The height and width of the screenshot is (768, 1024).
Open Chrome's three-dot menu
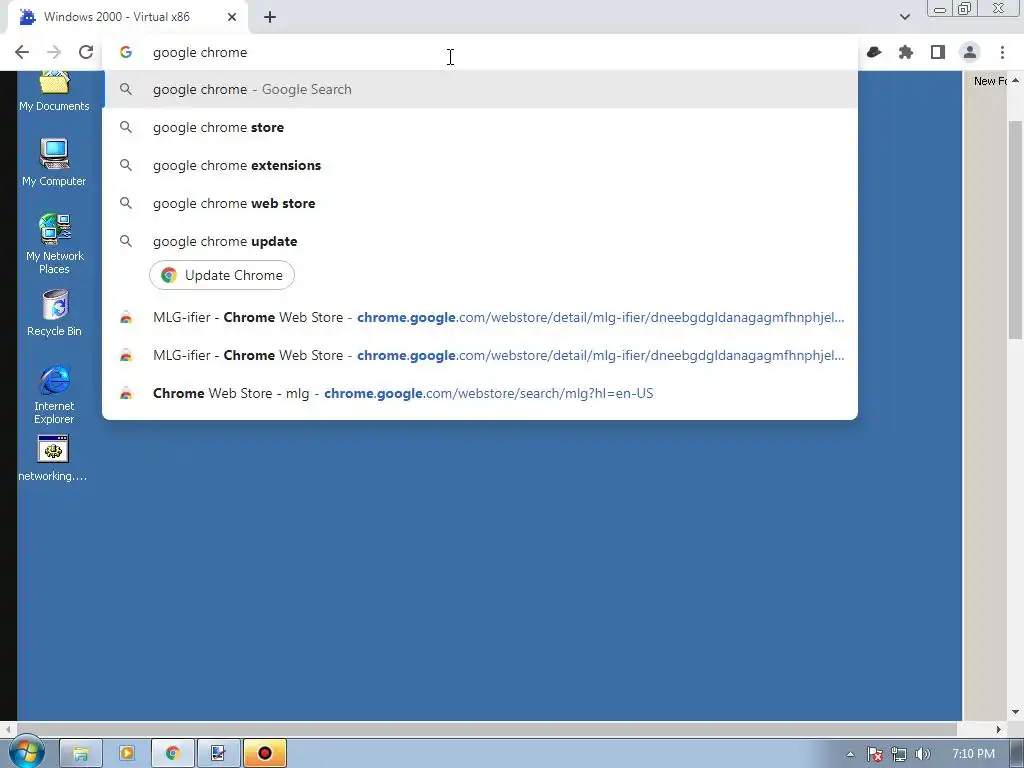point(1002,52)
